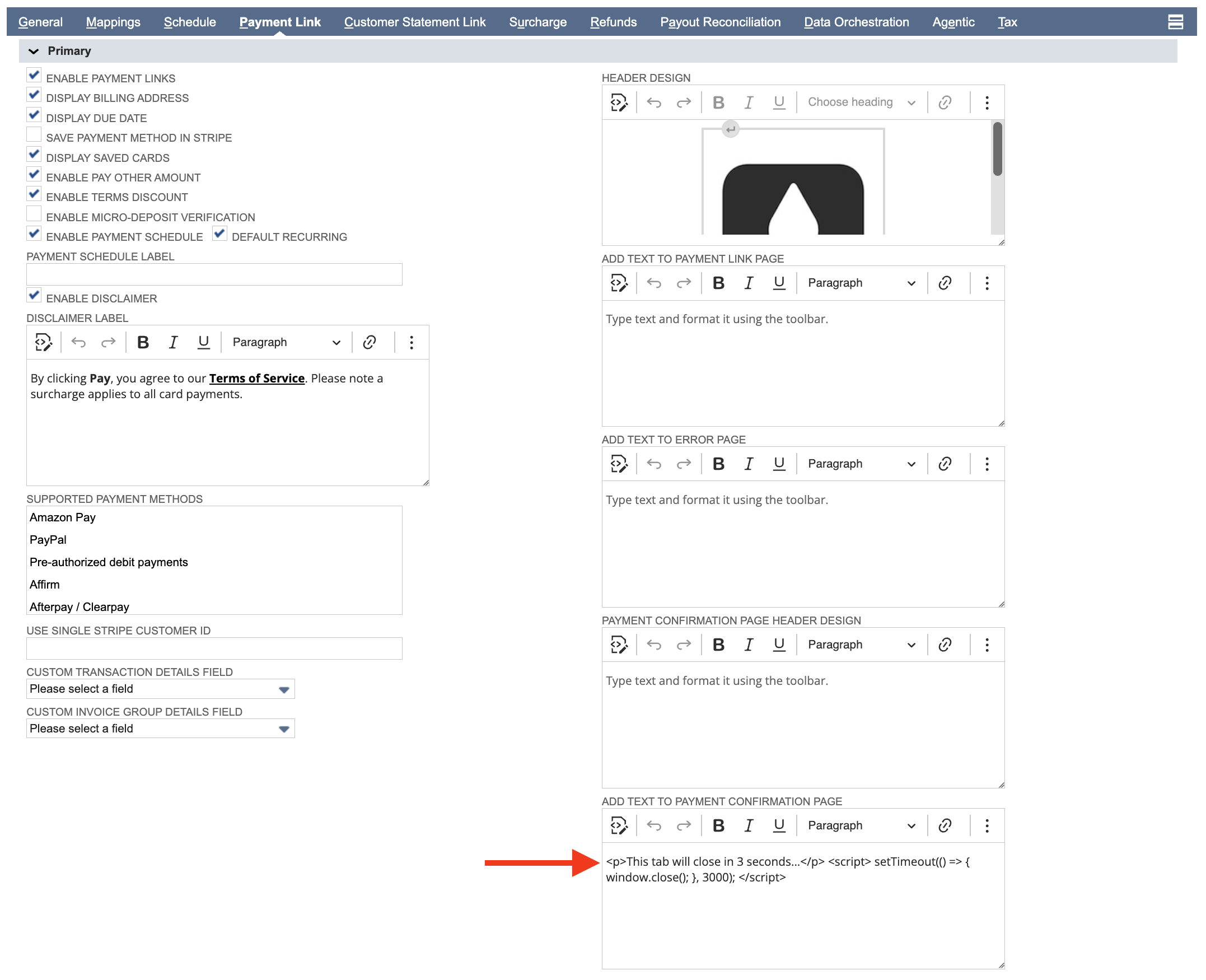Open the Surcharge tab
Image resolution: width=1206 pixels, height=980 pixels.
538,22
